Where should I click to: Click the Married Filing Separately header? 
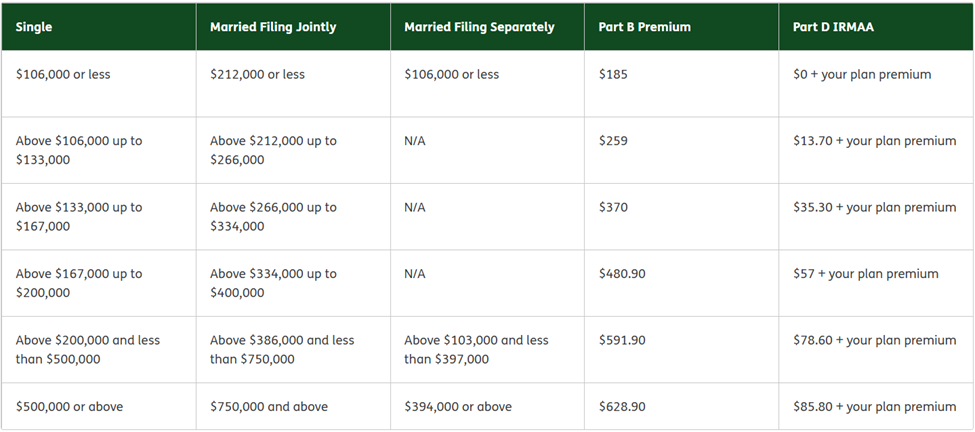coord(479,27)
